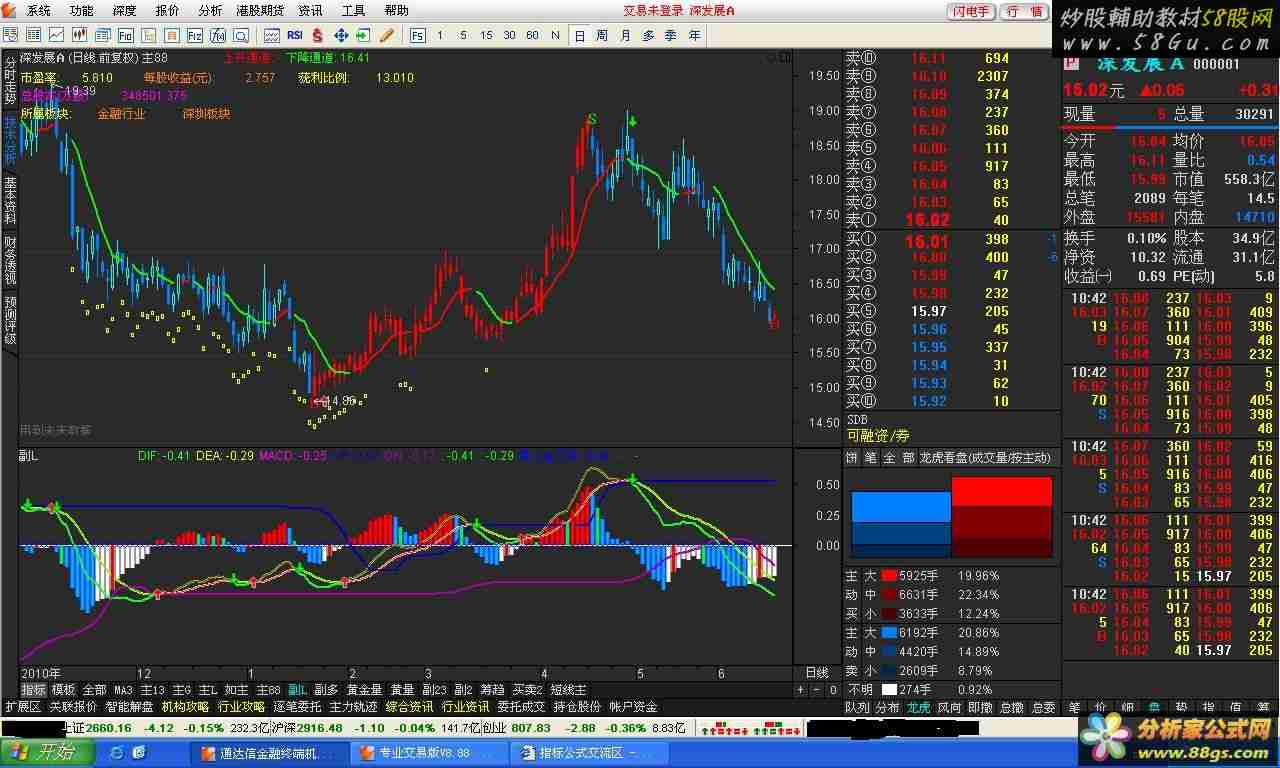Image resolution: width=1280 pixels, height=768 pixels.
Task: Switch to 15-minute period
Action: click(486, 35)
